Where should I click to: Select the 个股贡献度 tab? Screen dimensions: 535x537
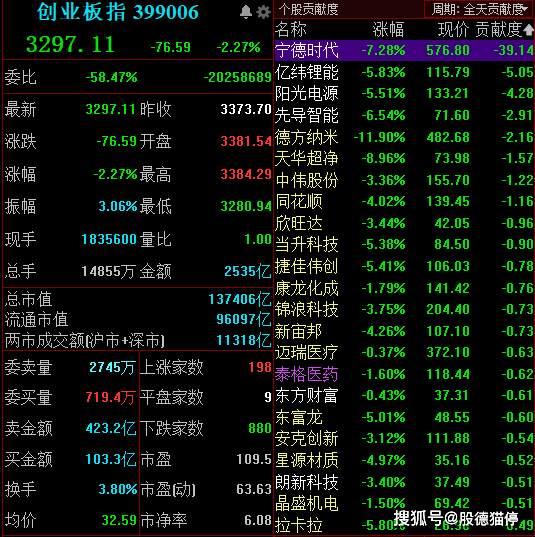click(308, 9)
